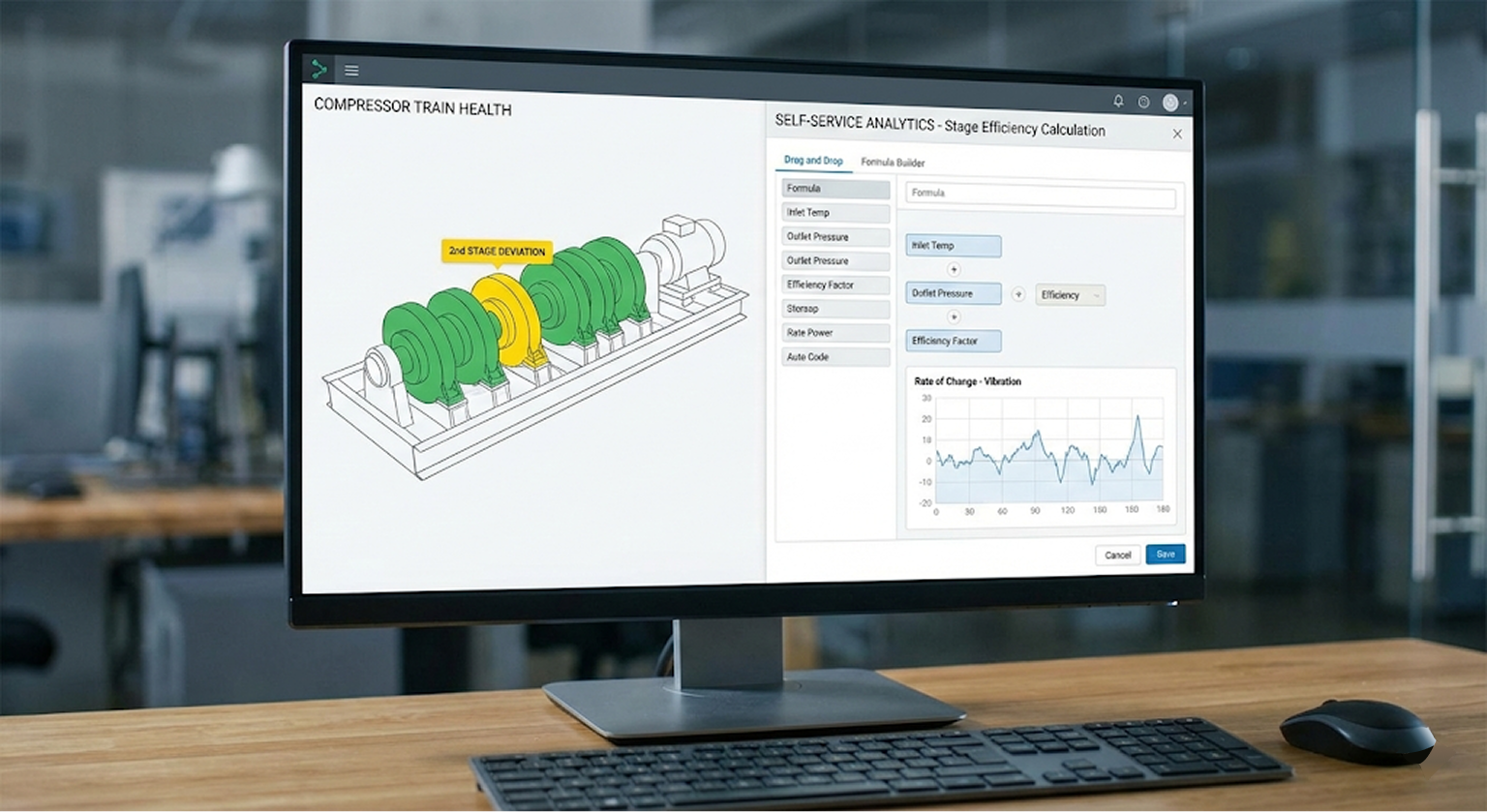1487x812 pixels.
Task: Select the Drag and Drop tab
Action: pyautogui.click(x=813, y=161)
